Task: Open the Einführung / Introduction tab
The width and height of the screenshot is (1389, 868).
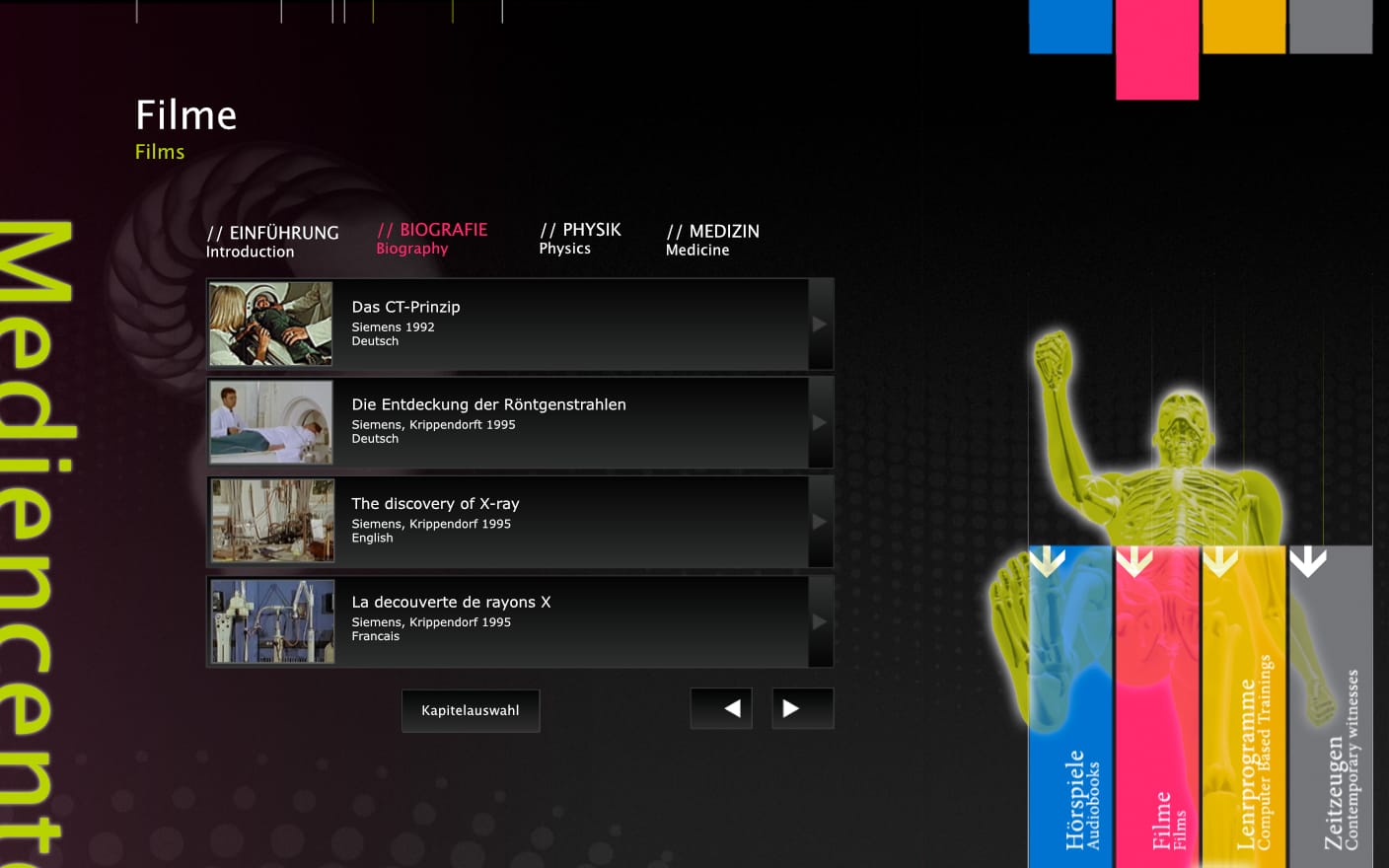Action: 272,241
